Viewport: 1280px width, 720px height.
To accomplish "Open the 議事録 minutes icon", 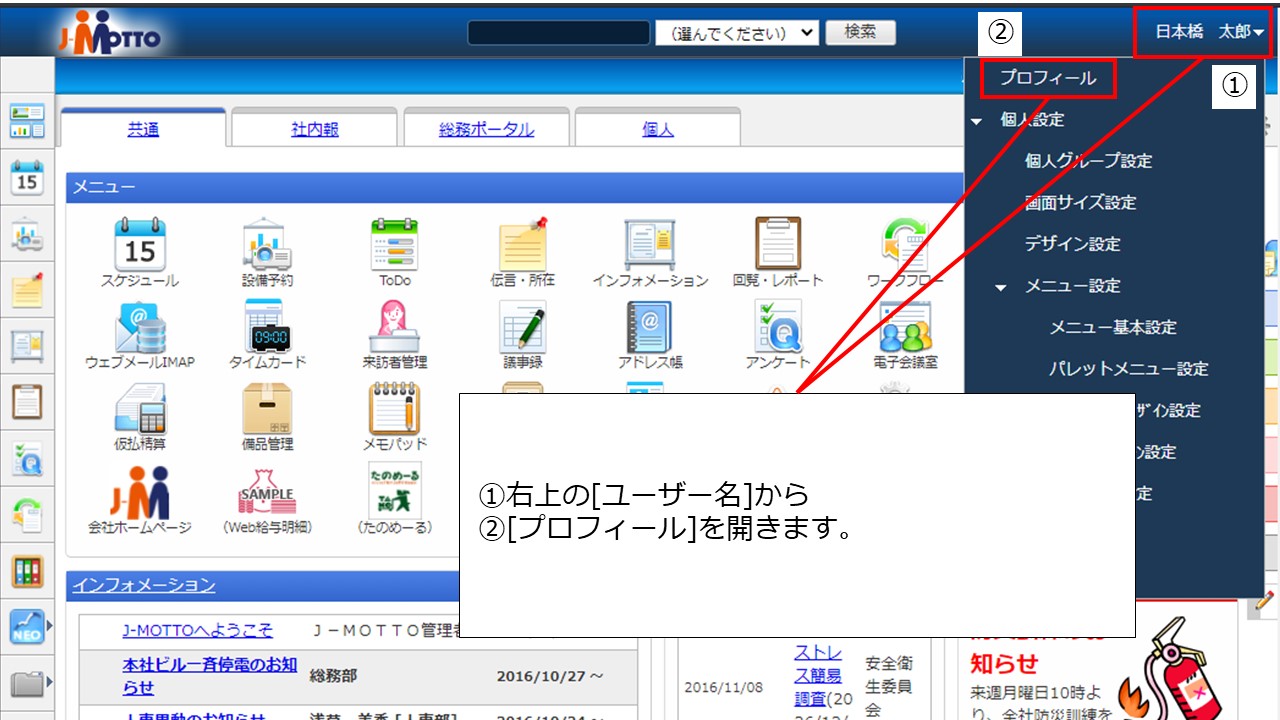I will [x=523, y=326].
